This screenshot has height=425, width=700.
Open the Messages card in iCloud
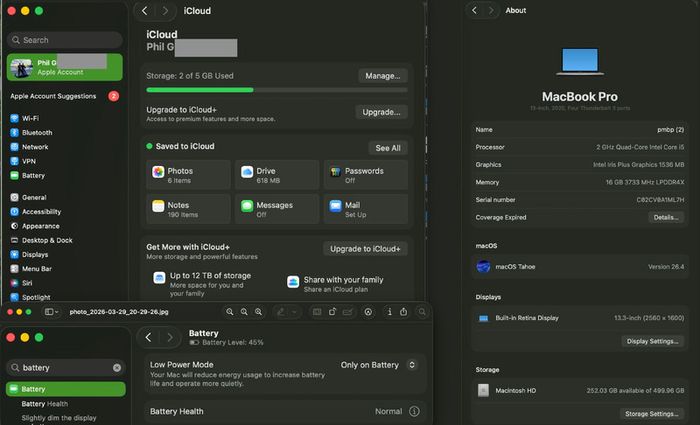277,209
